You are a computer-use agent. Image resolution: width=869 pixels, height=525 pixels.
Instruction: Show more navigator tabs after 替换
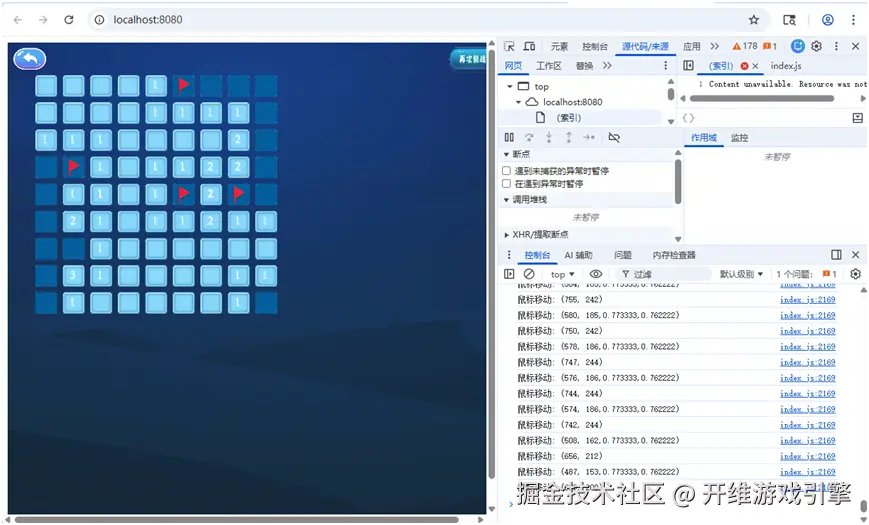click(607, 65)
